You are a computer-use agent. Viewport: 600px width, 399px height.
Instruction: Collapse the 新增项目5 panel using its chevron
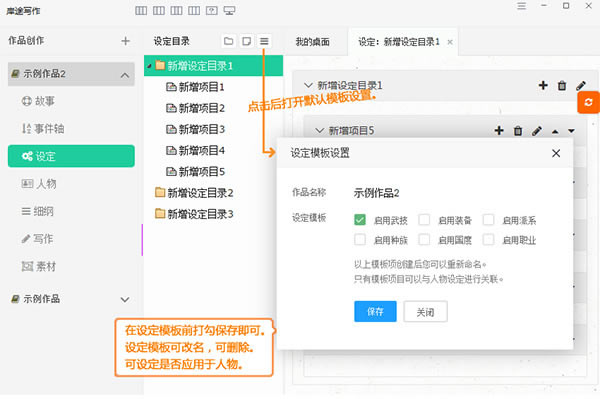(x=320, y=131)
